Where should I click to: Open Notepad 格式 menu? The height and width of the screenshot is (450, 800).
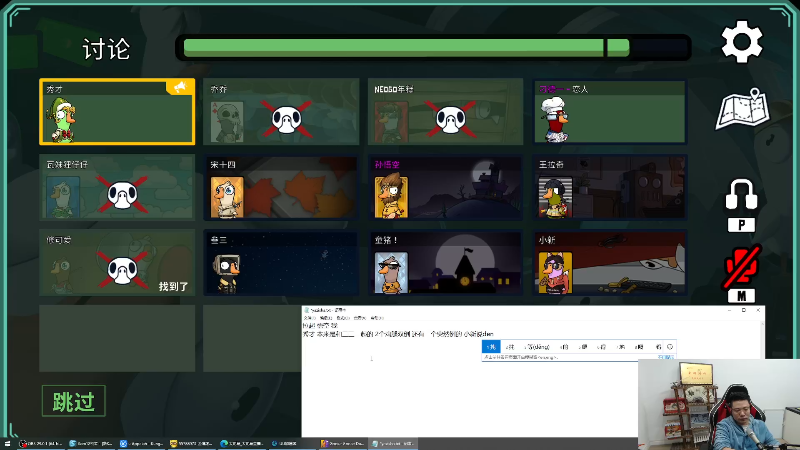(x=342, y=318)
